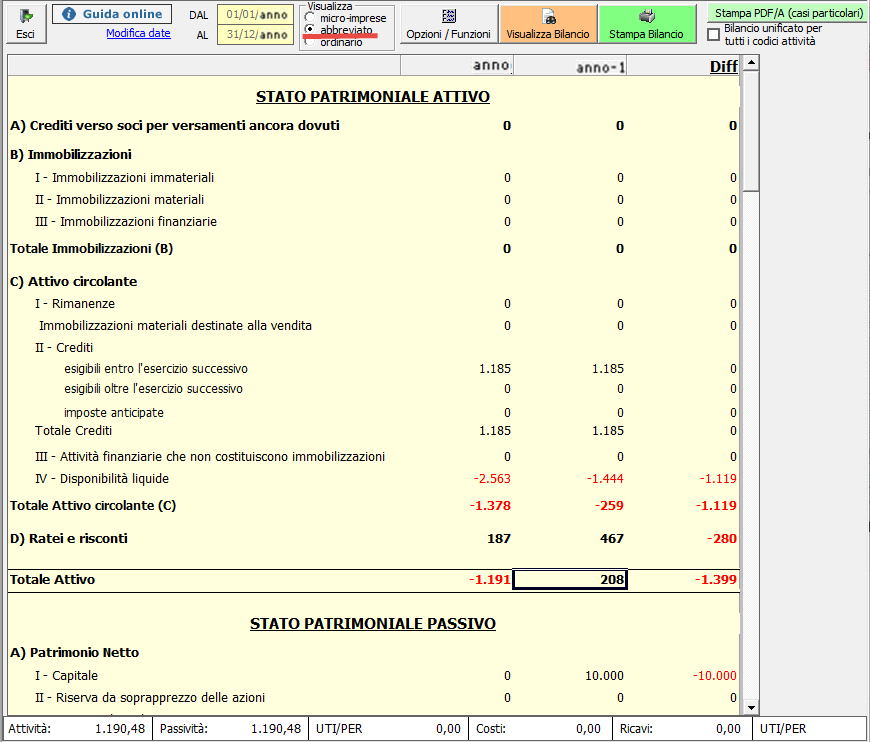Image resolution: width=870 pixels, height=742 pixels.
Task: Click the -1.191 Totale Attivo value
Action: tap(489, 580)
